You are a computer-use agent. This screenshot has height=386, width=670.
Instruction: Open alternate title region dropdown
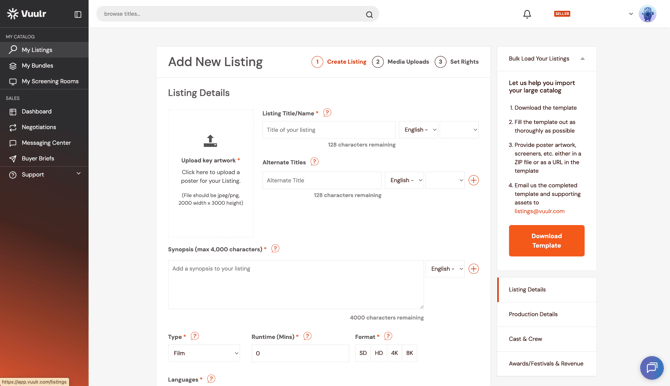pyautogui.click(x=445, y=180)
